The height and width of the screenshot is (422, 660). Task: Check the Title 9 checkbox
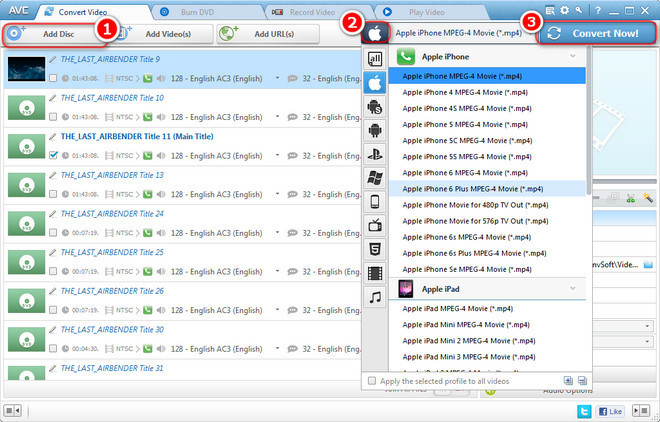point(53,78)
